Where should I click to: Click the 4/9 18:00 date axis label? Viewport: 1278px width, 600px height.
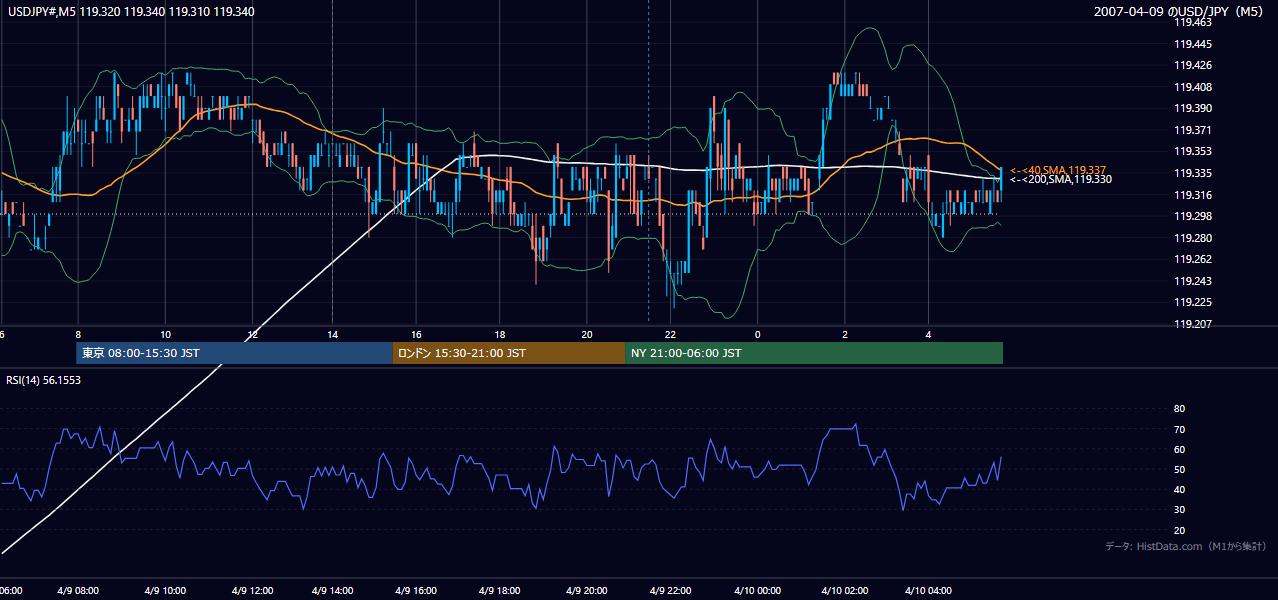[500, 591]
